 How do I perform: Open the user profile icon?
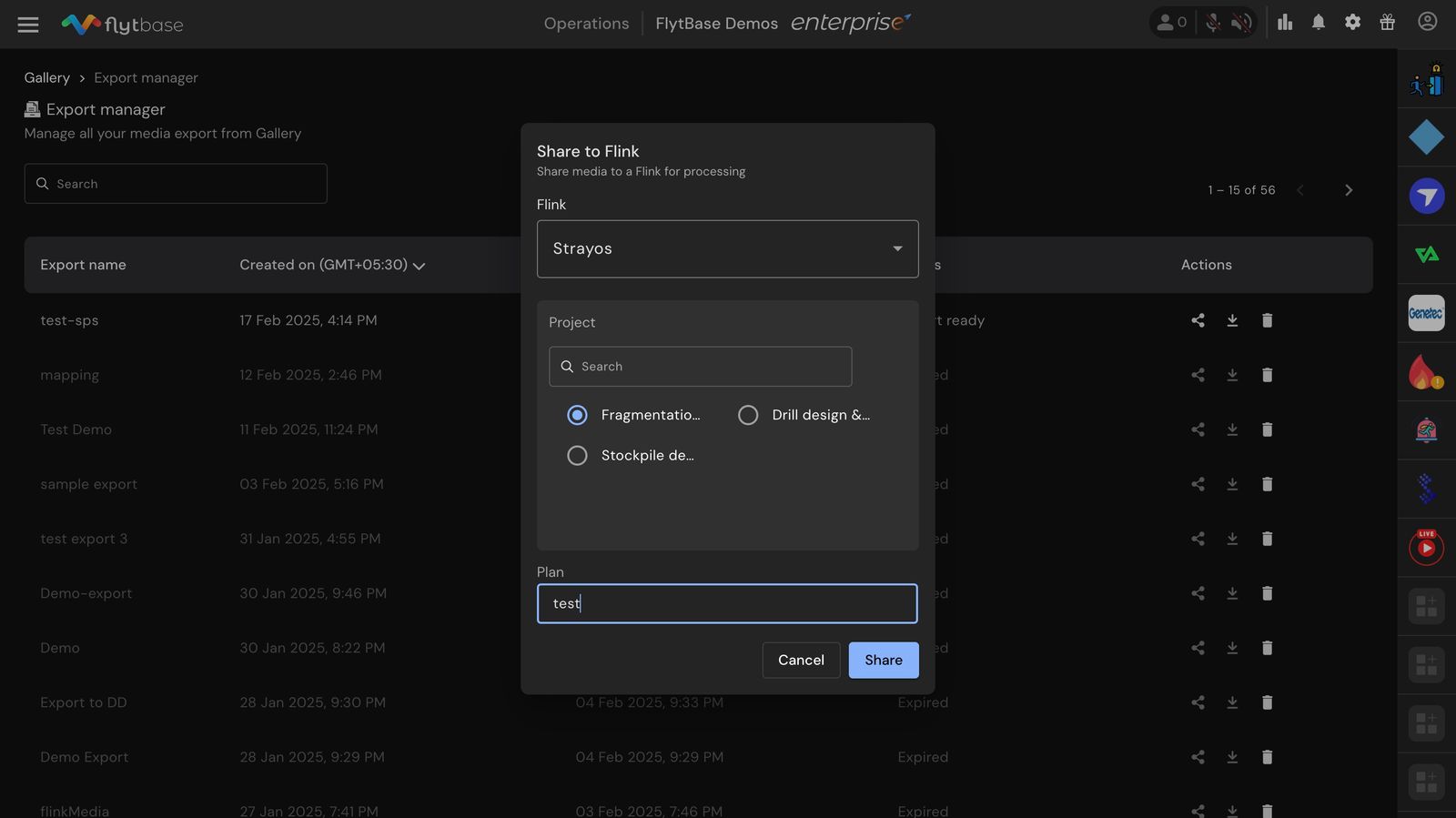click(x=1428, y=22)
